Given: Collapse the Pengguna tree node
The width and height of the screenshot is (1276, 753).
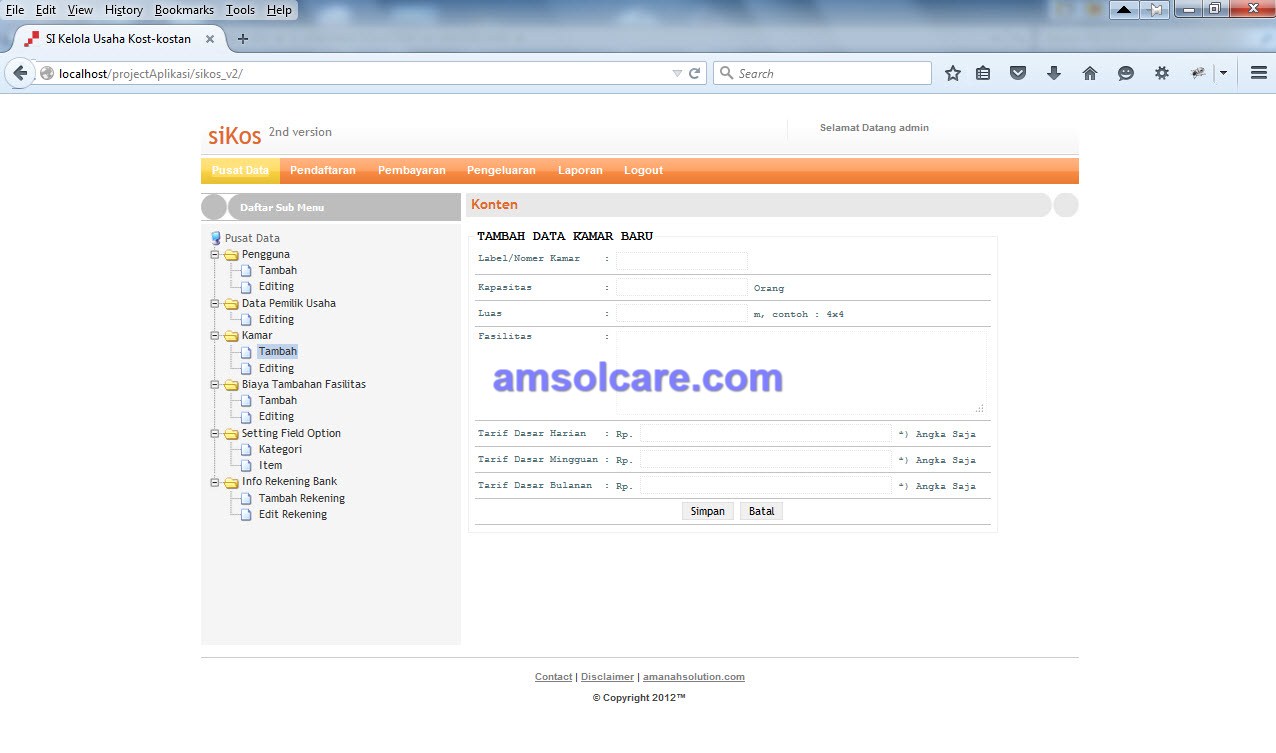Looking at the screenshot, I should point(215,255).
